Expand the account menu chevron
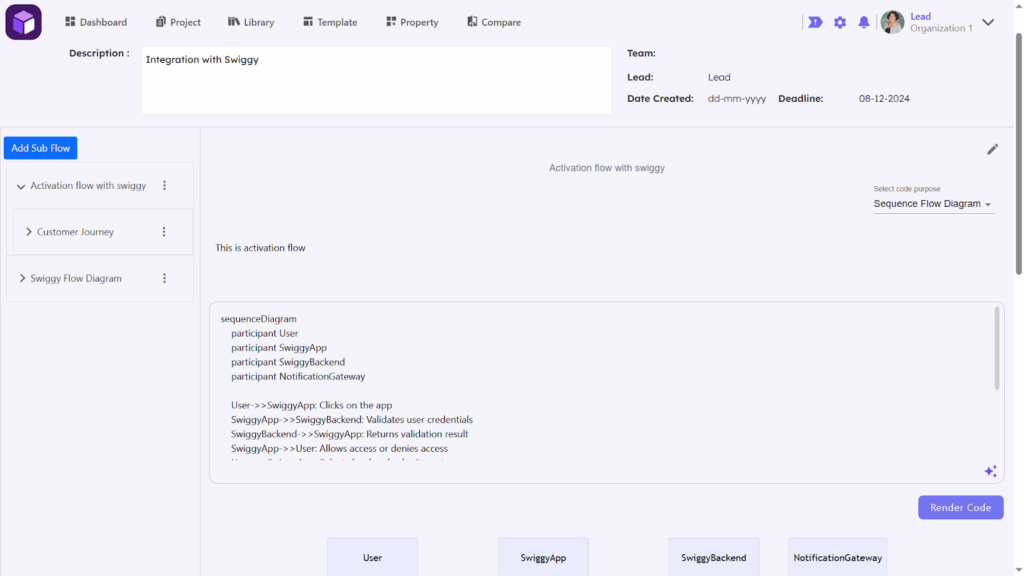Image resolution: width=1024 pixels, height=576 pixels. 988,22
